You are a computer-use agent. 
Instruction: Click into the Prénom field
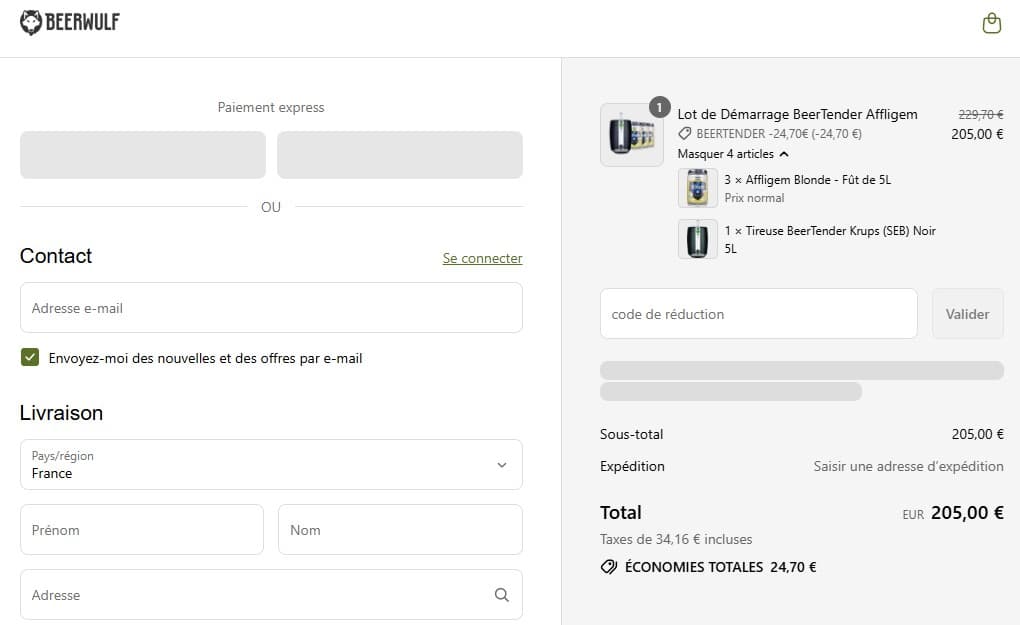[142, 530]
